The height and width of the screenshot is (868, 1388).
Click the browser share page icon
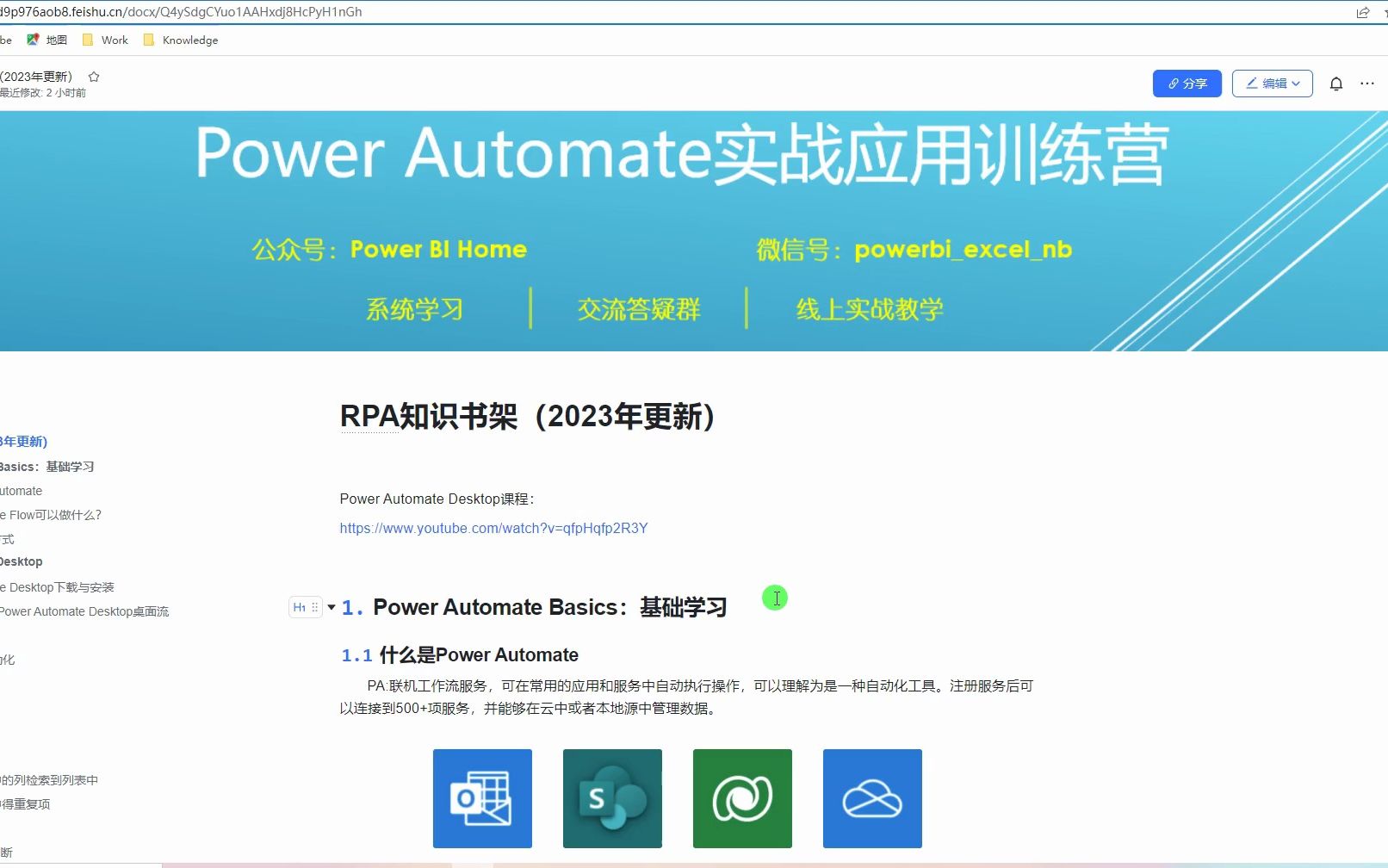(1363, 12)
